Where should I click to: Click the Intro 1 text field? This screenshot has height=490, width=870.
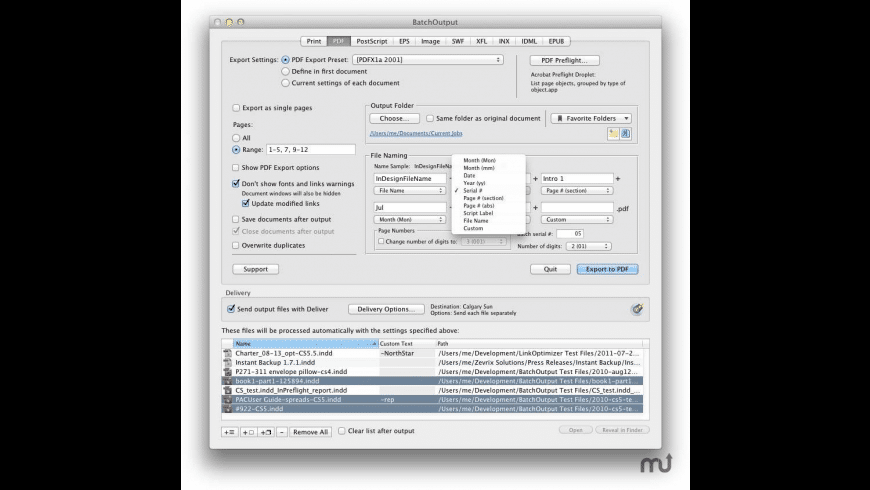click(x=577, y=179)
